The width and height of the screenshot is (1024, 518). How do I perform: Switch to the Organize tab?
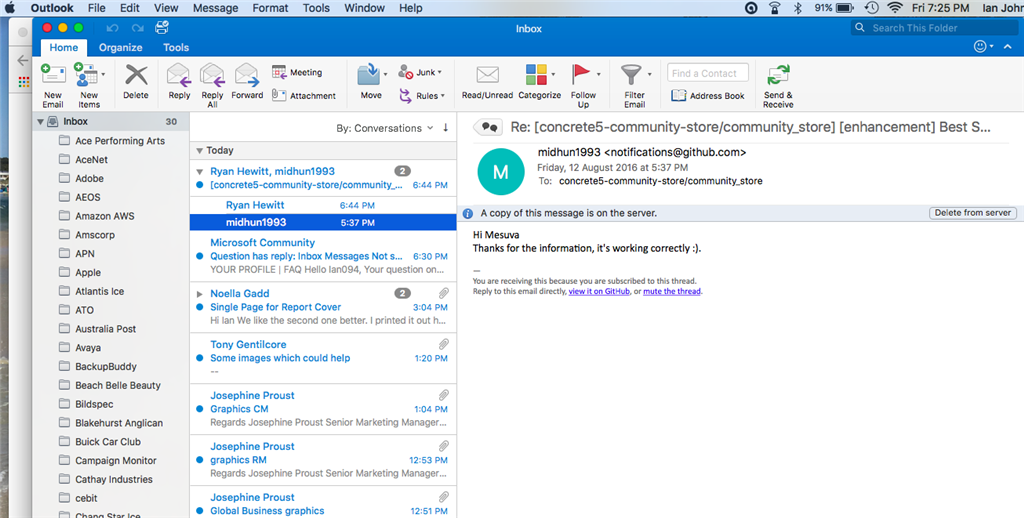pyautogui.click(x=120, y=47)
